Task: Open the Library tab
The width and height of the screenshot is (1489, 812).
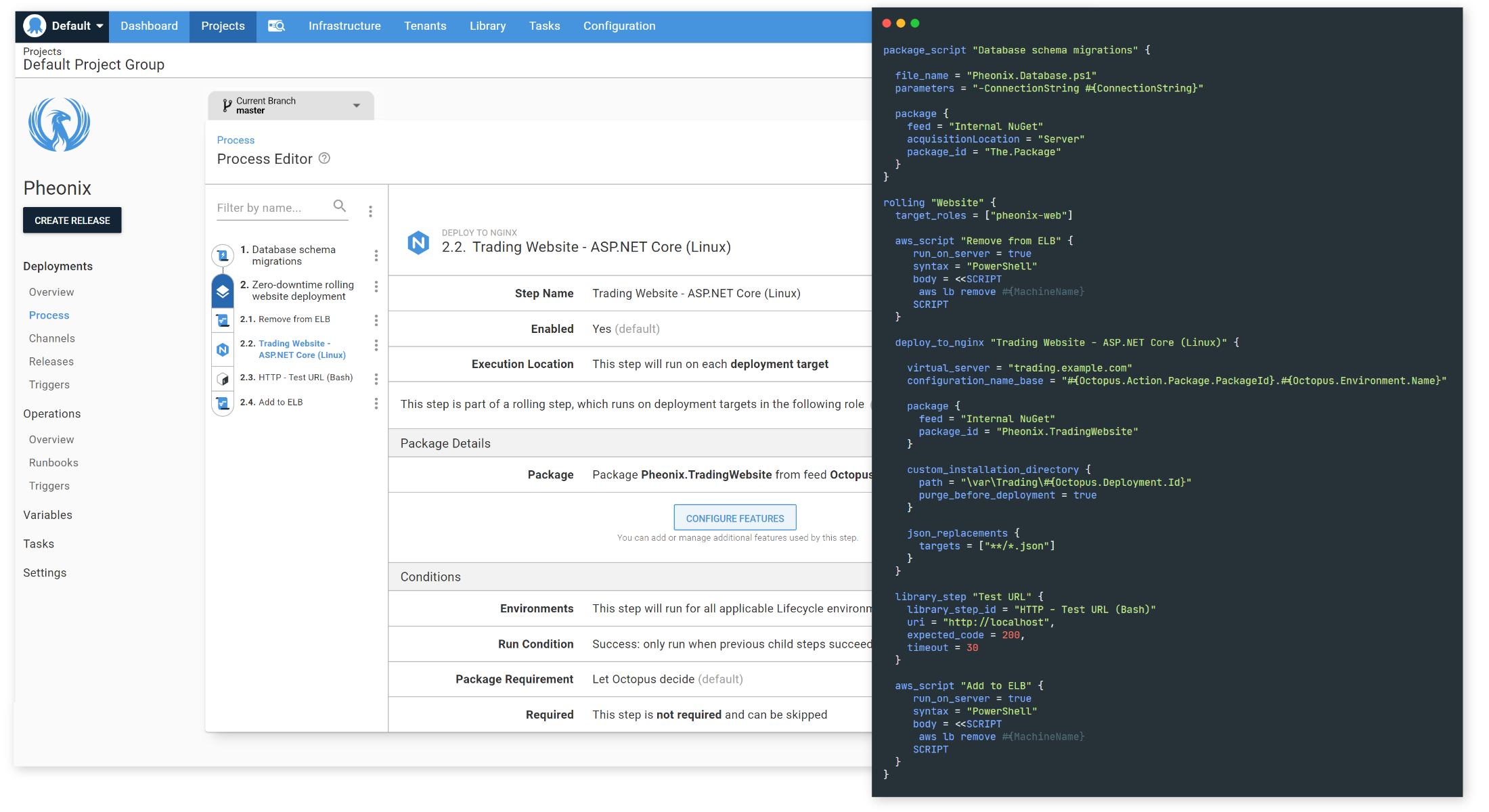Action: [x=487, y=26]
